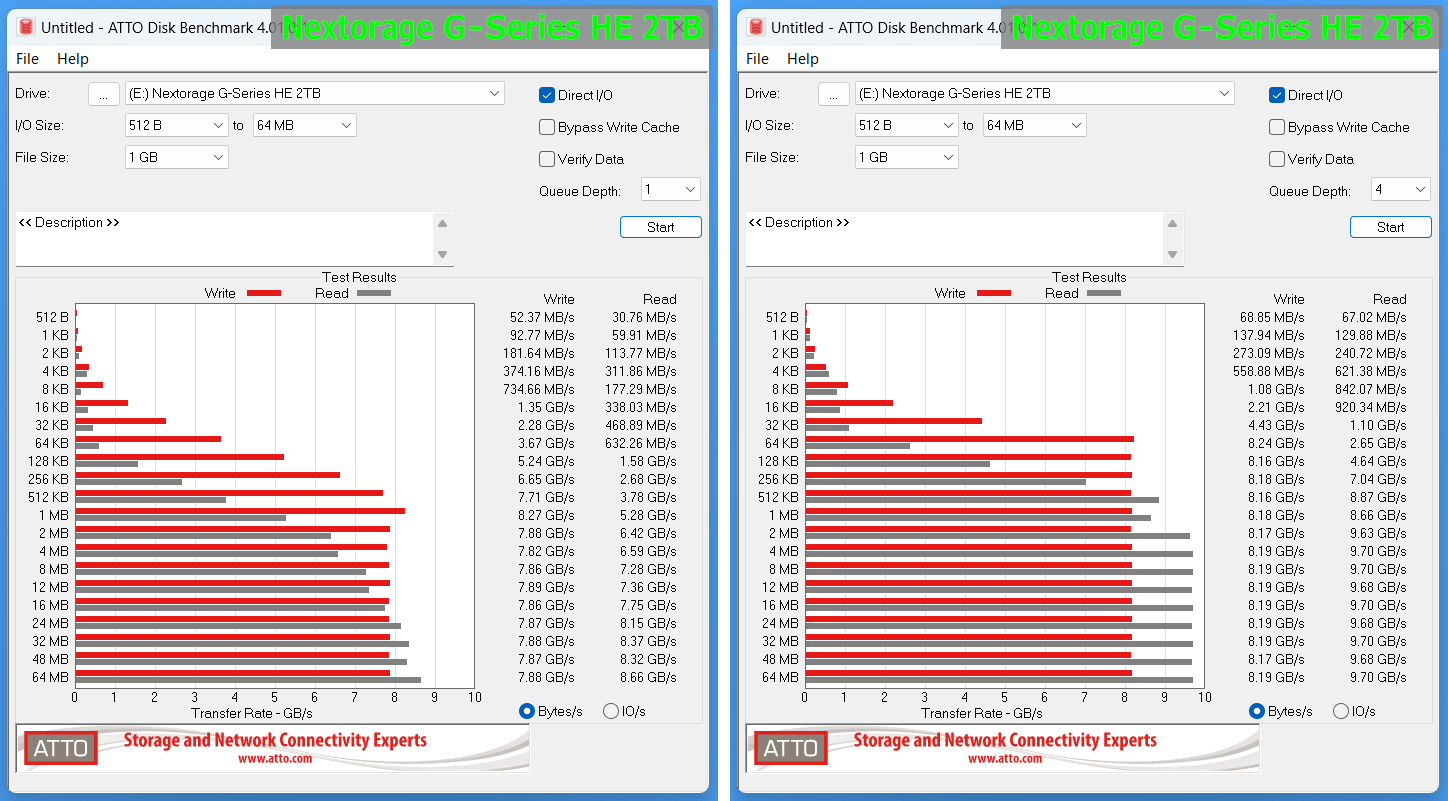The width and height of the screenshot is (1448, 801).
Task: Click gray Read legend swatch, left window
Action: point(374,293)
